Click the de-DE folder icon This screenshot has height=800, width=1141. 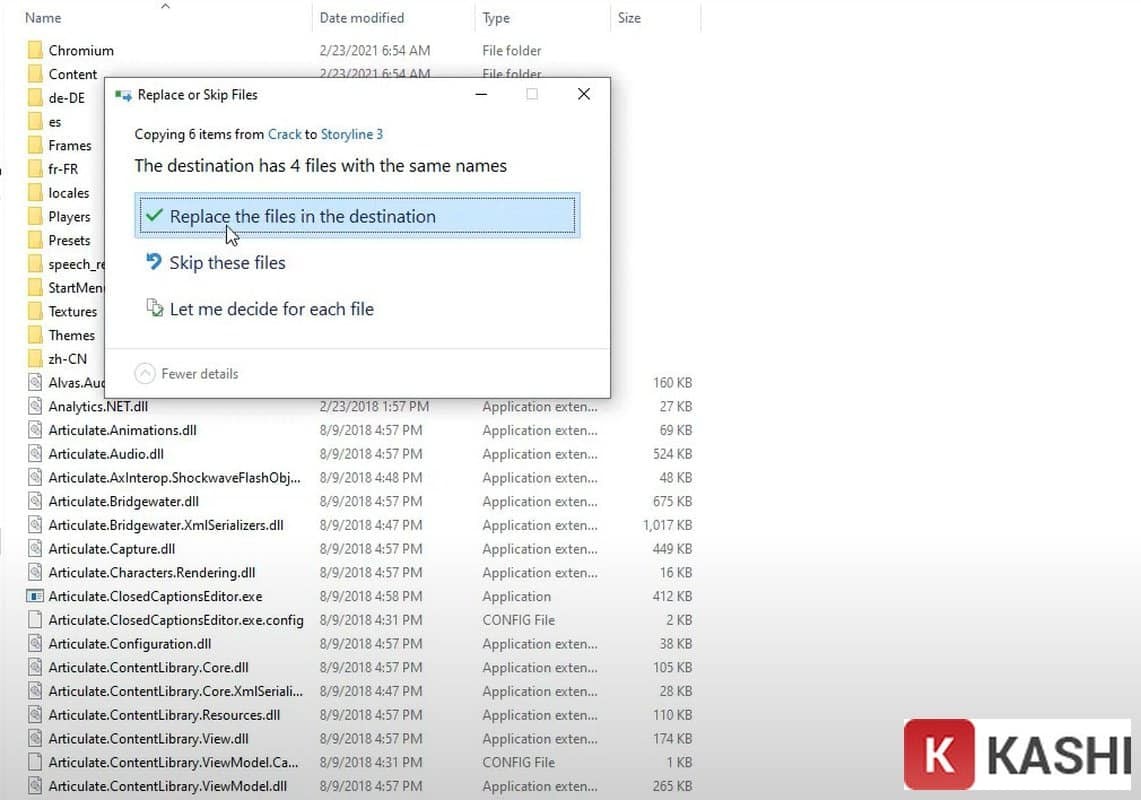coord(34,98)
